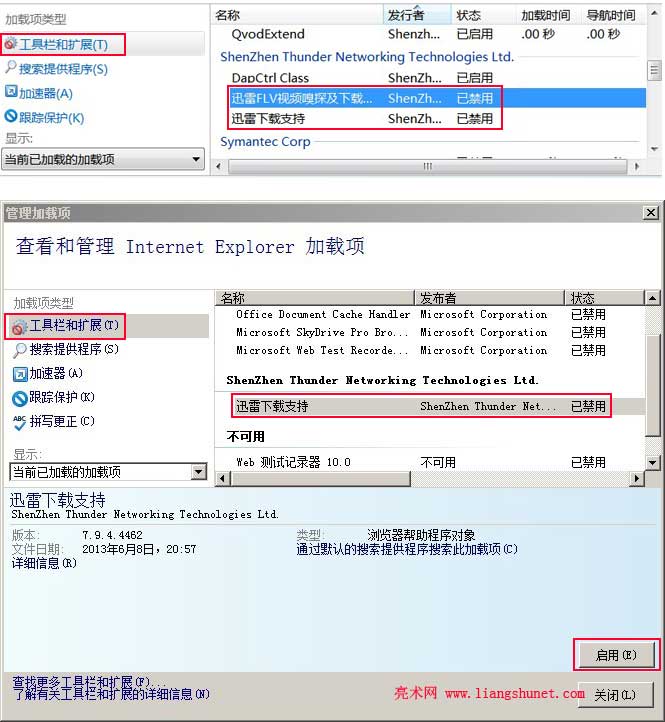Click the accelerator icon beside upper 加速器(A)
This screenshot has width=665, height=722.
(11, 91)
